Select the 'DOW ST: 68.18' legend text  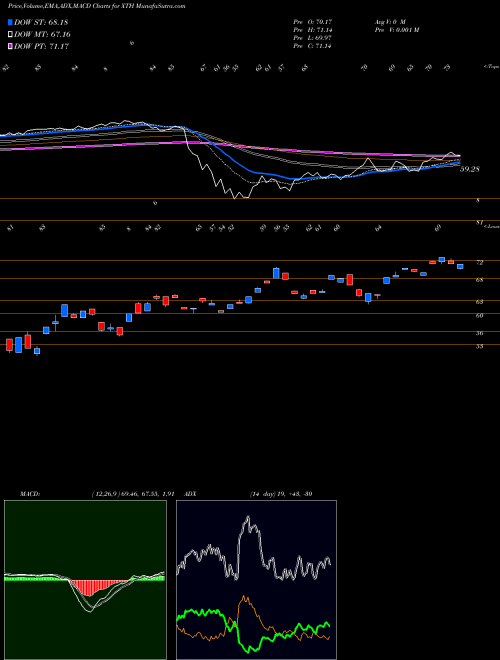click(x=41, y=22)
